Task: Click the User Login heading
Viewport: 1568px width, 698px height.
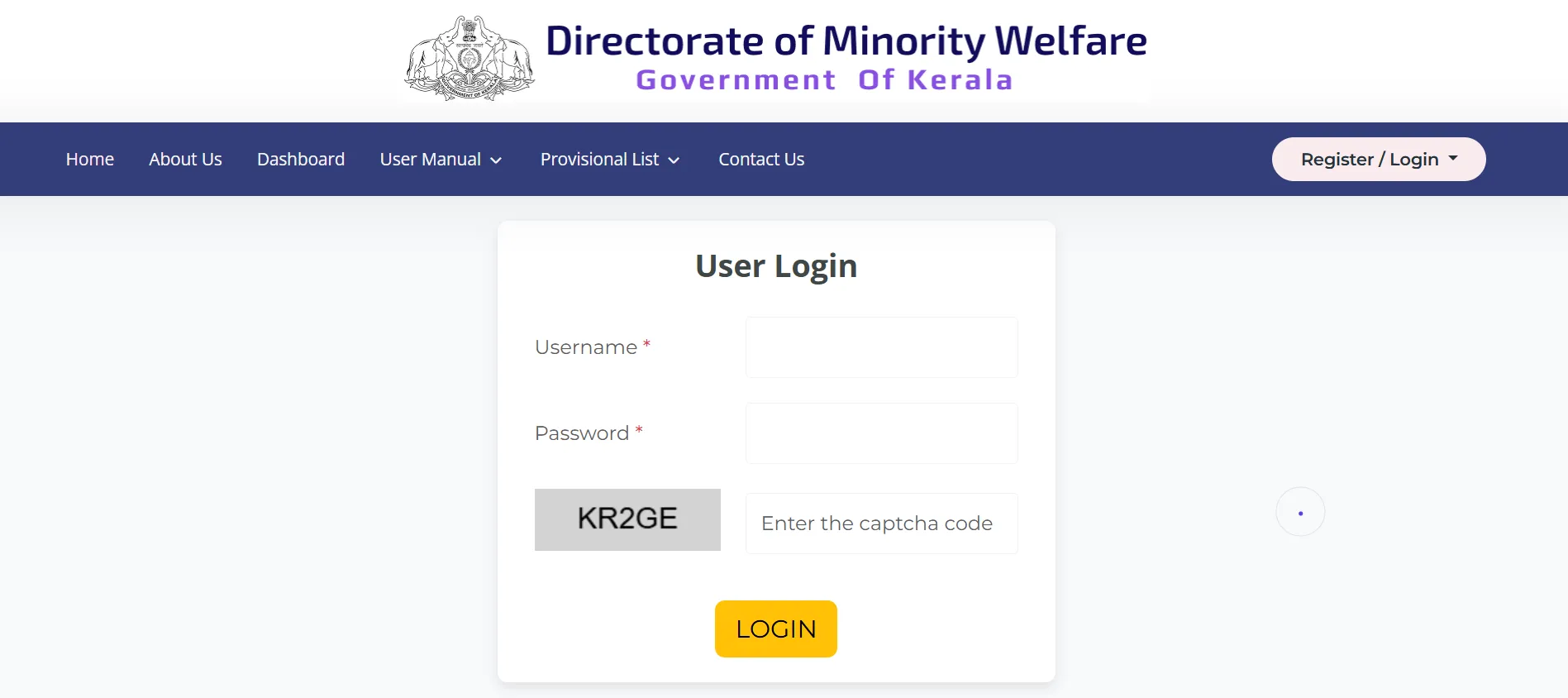Action: coord(775,265)
